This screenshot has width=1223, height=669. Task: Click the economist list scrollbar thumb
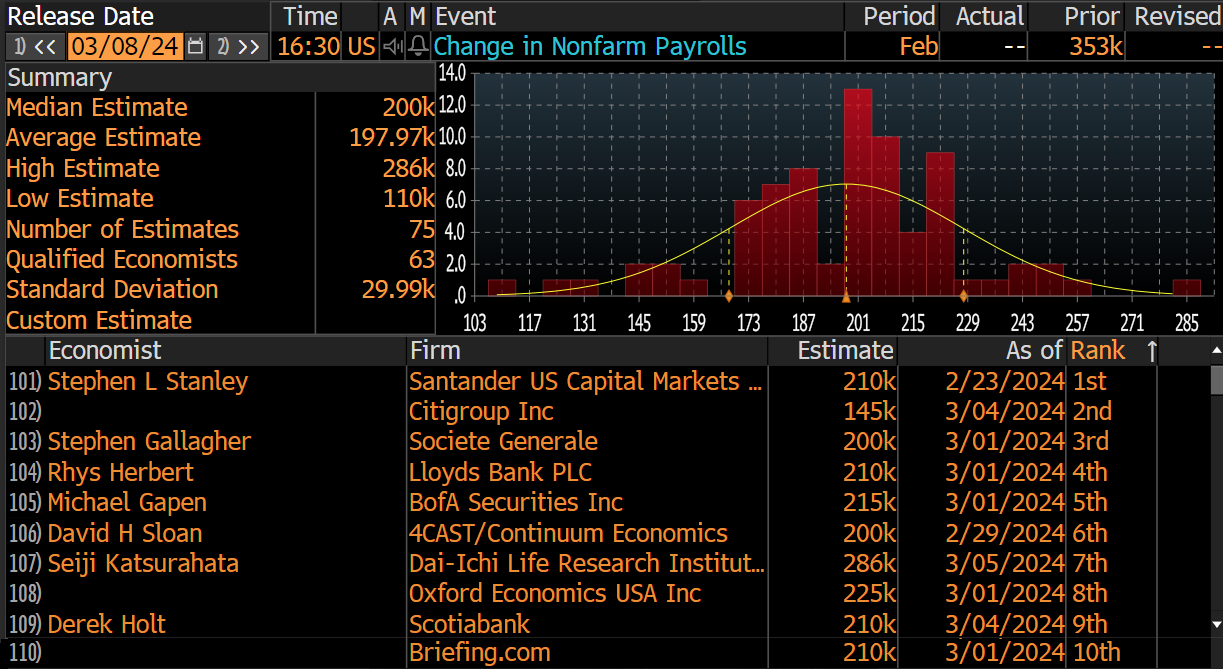1216,381
